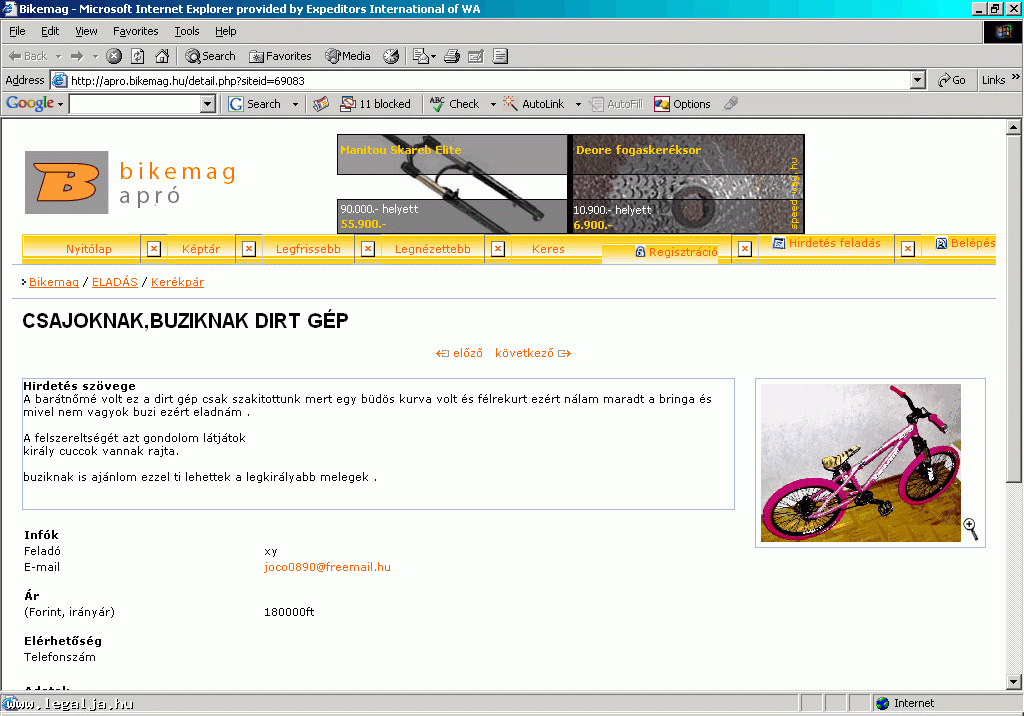Click the Hirdetés feladás link
Viewport: 1024px width, 716px height.
(x=826, y=243)
